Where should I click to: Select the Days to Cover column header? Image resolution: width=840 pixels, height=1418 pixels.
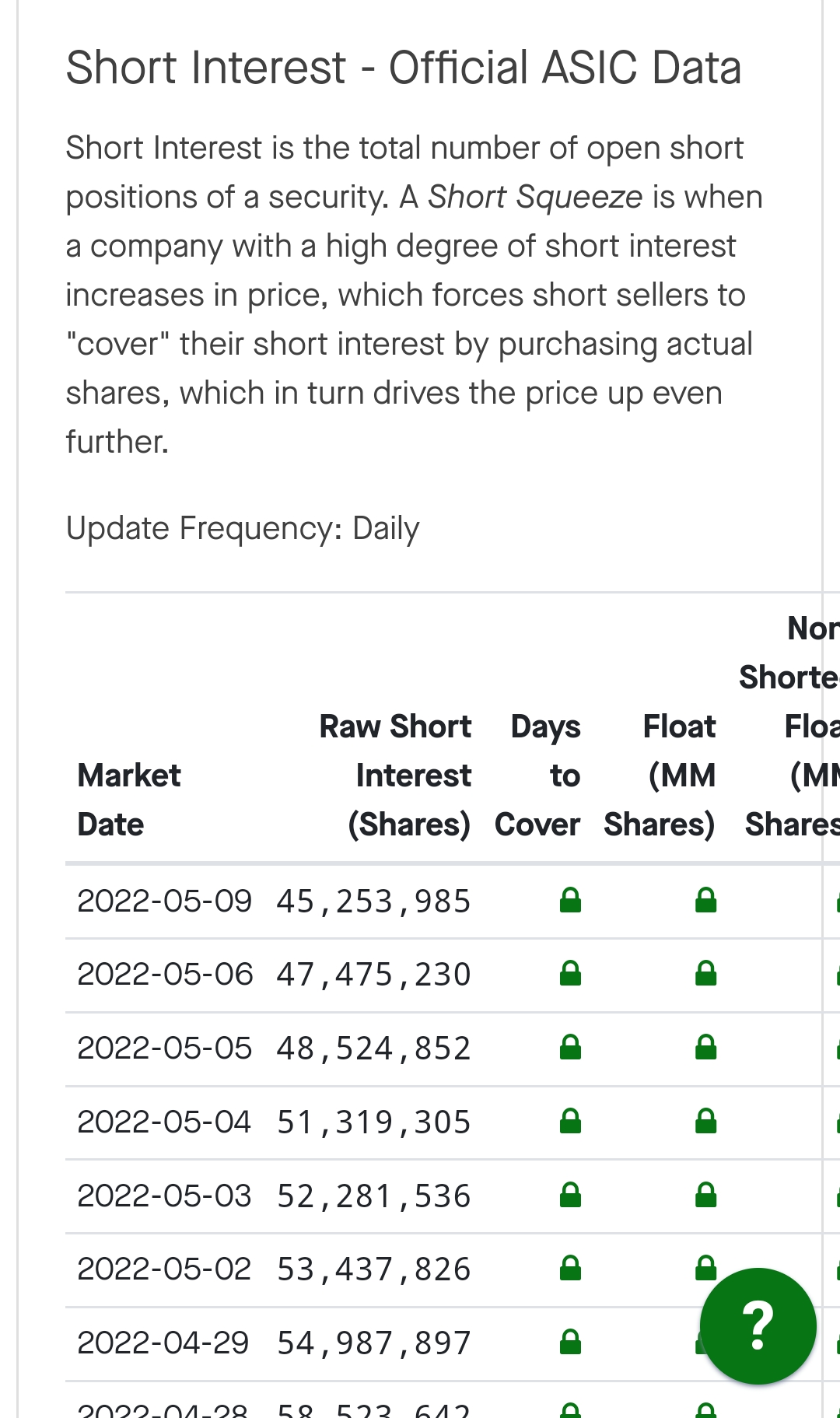537,776
